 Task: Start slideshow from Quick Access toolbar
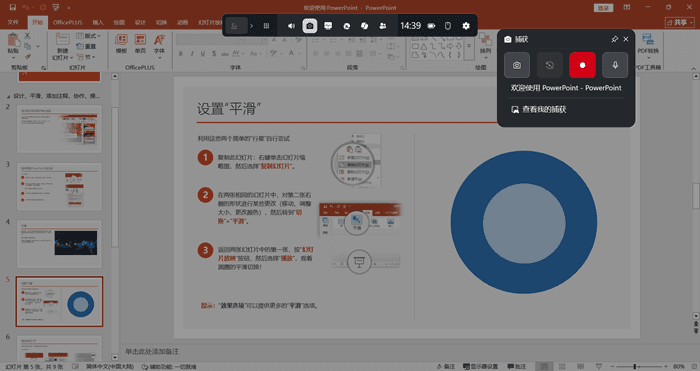[56, 8]
